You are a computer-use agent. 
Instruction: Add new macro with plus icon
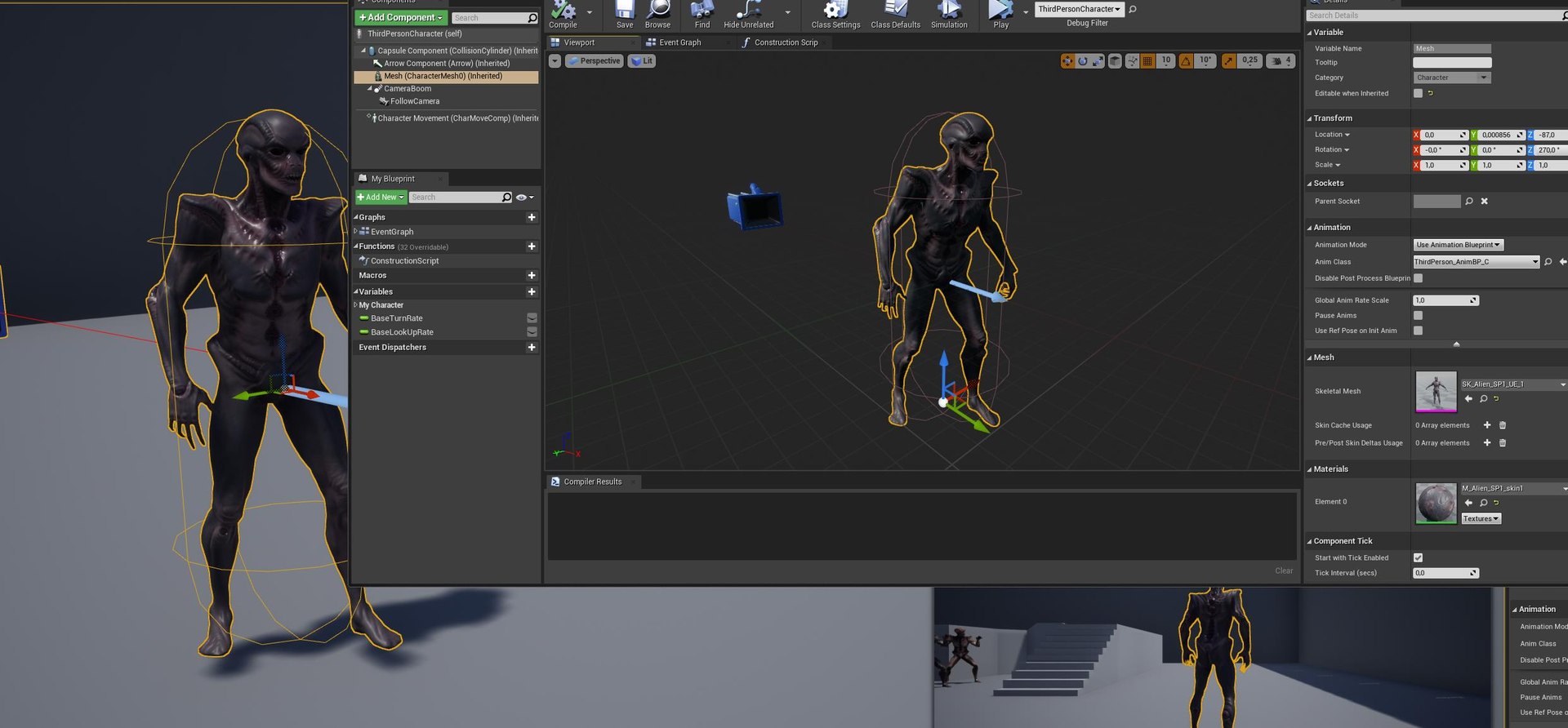(532, 276)
